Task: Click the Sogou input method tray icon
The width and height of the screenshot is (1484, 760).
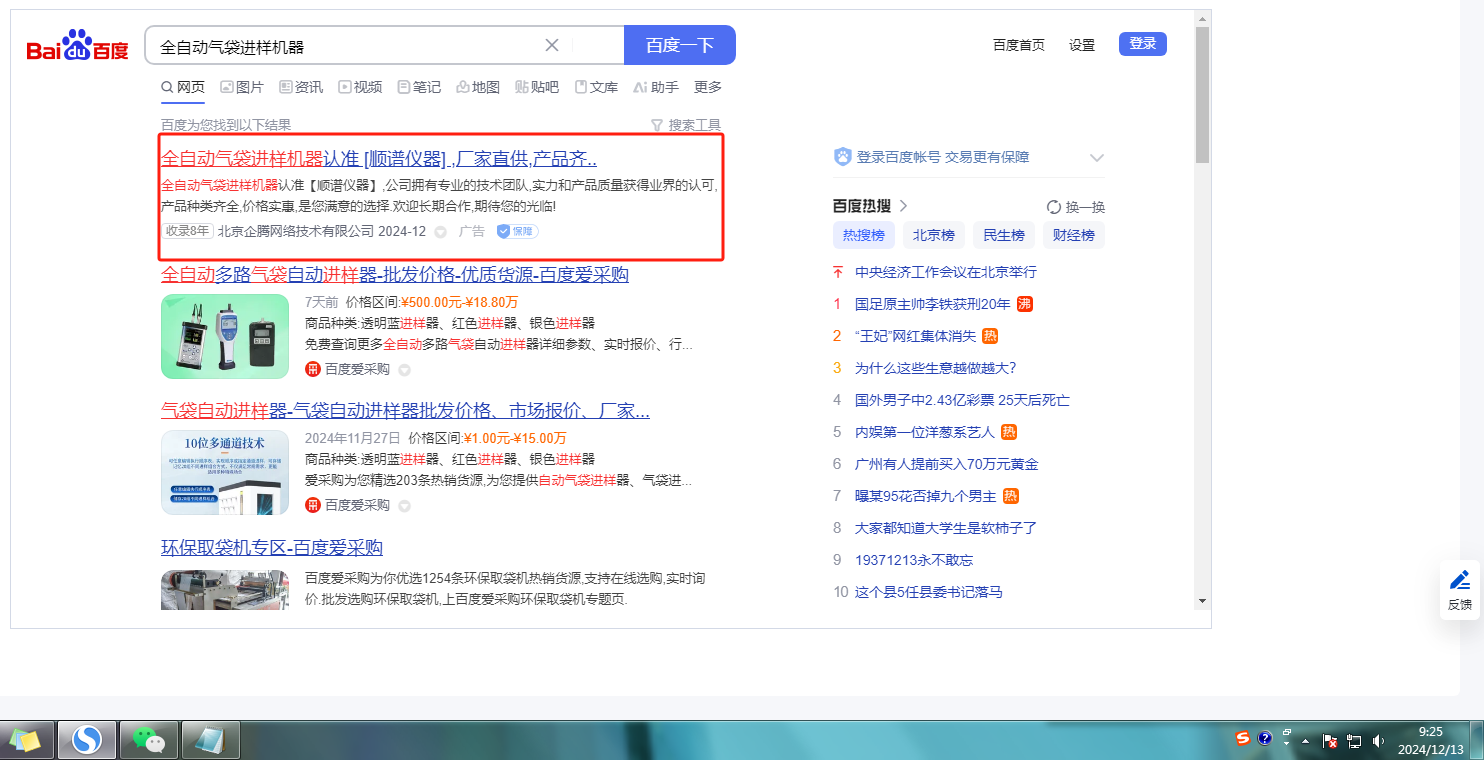Action: point(1243,738)
